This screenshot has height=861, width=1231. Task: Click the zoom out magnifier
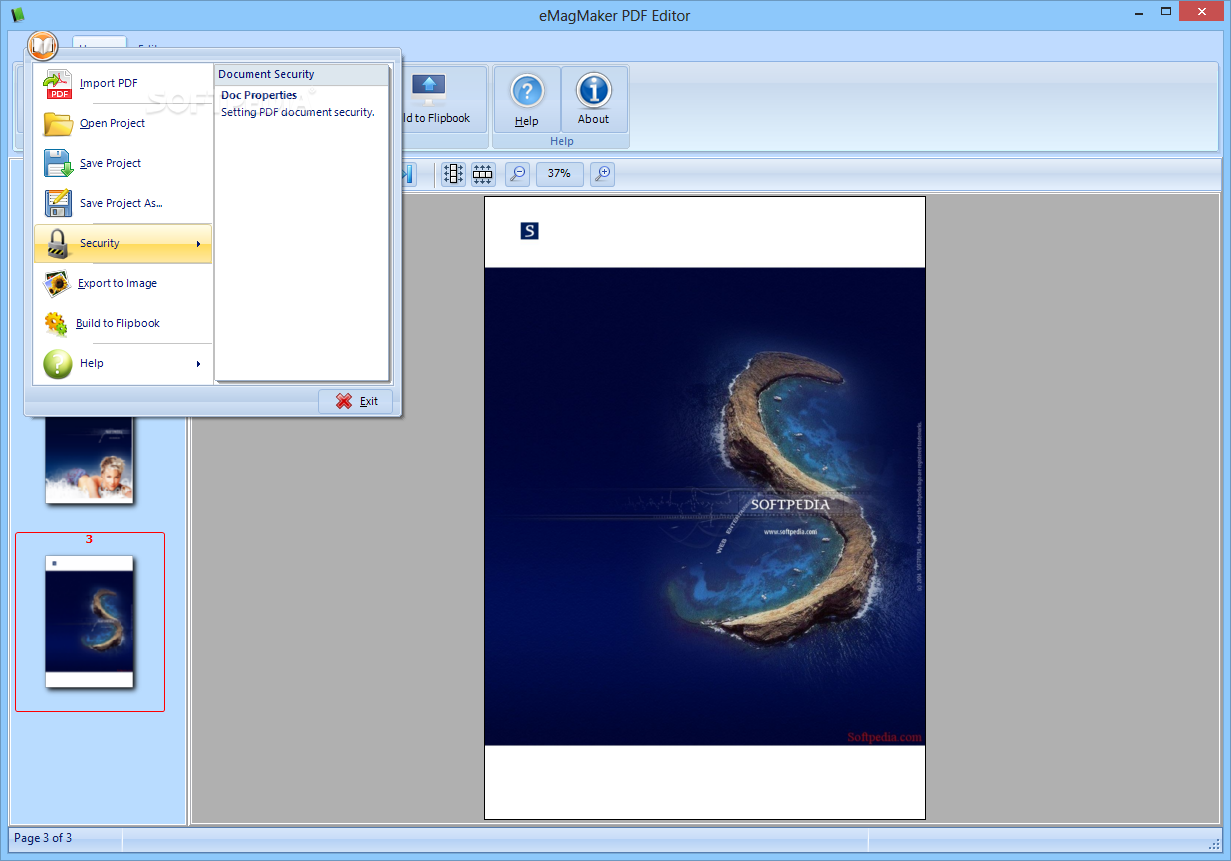[x=517, y=174]
